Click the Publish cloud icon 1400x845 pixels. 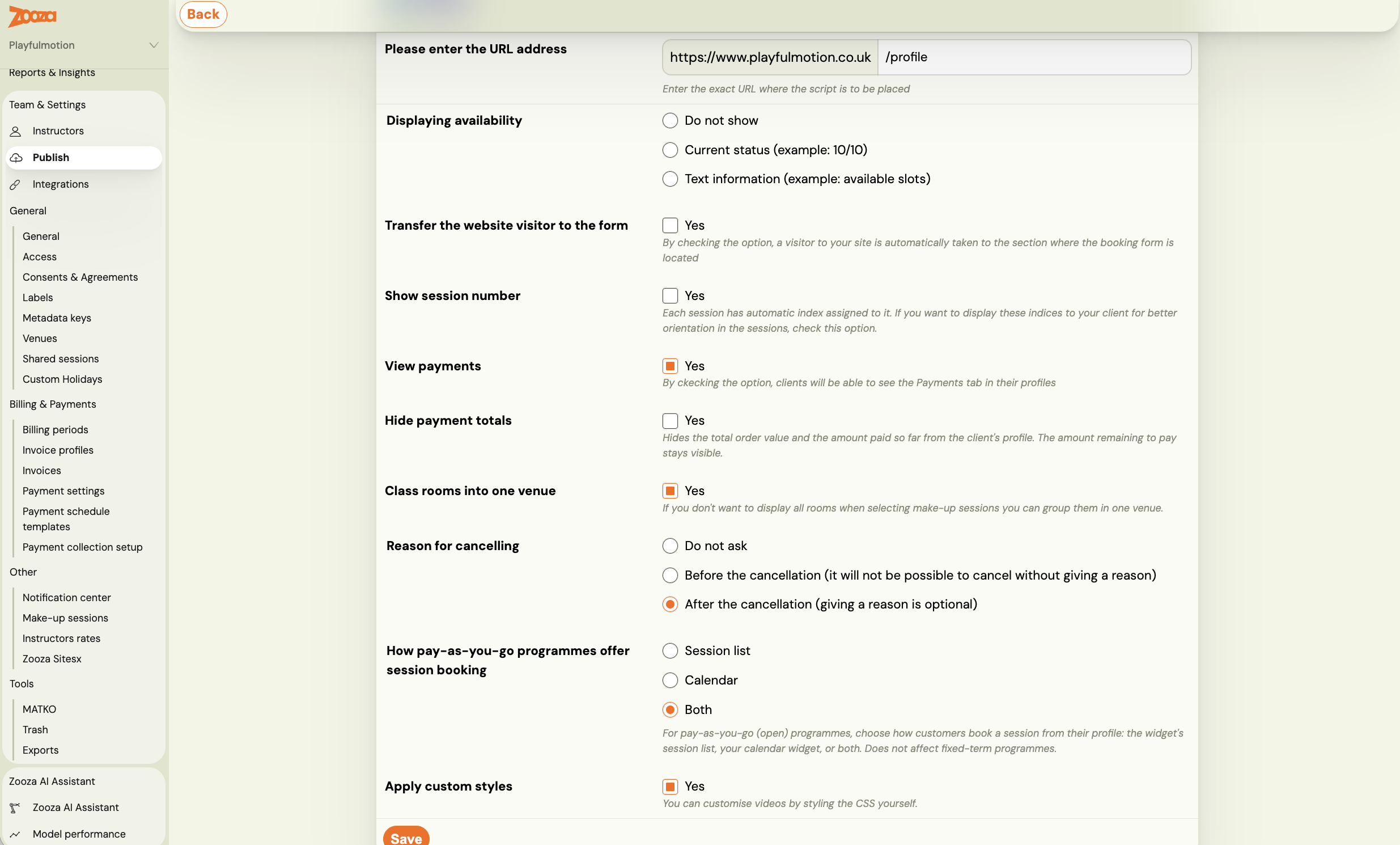click(x=16, y=158)
